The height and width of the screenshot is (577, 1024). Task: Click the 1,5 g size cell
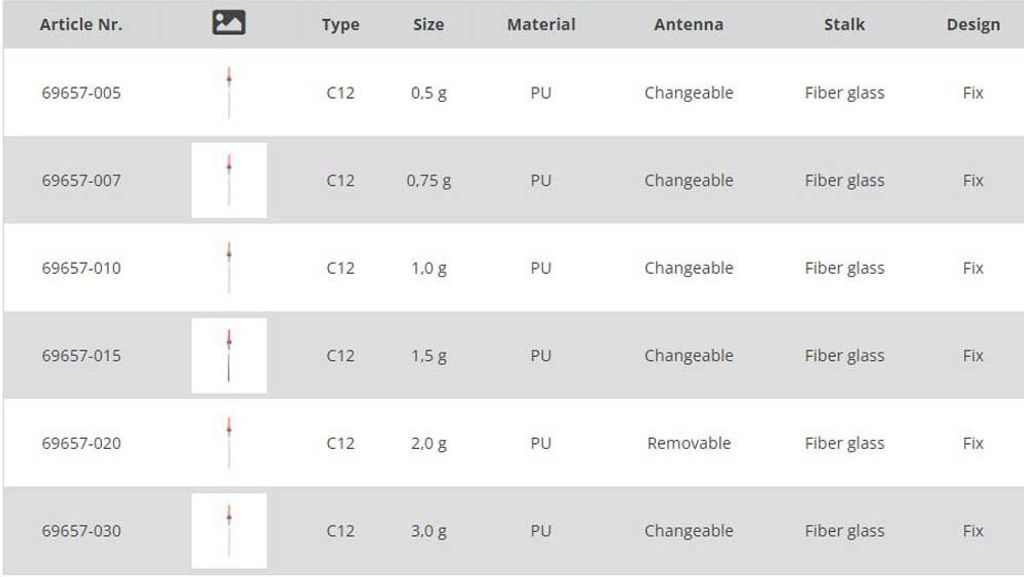[428, 356]
